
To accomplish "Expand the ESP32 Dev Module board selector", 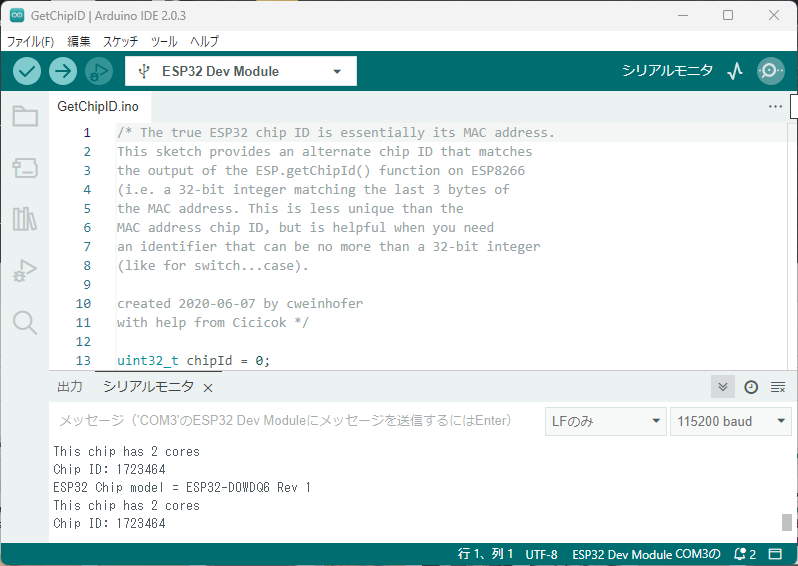I will click(x=240, y=71).
